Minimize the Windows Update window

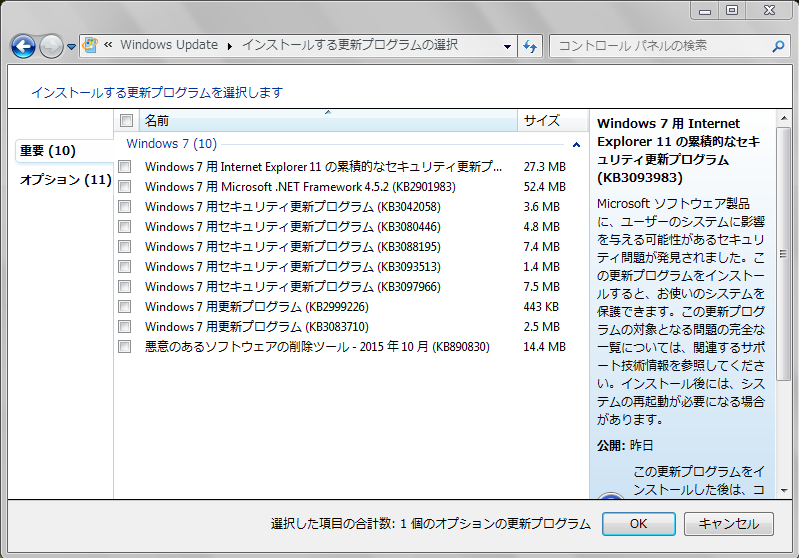[705, 10]
